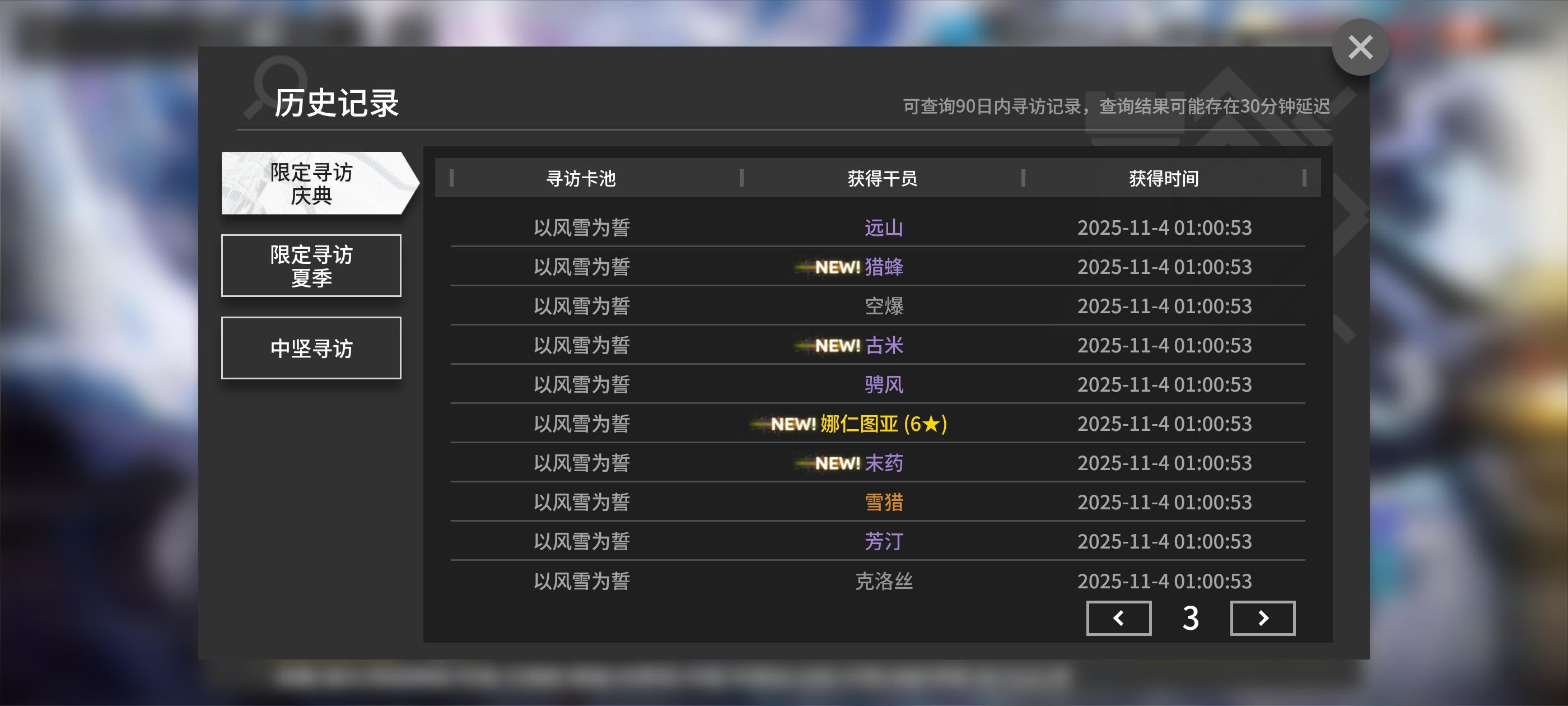Open the 中坚寻访 tab
This screenshot has width=1568, height=706.
[x=311, y=348]
